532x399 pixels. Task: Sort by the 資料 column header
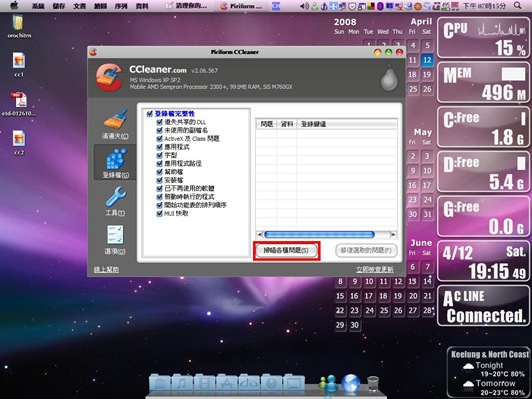click(x=287, y=124)
